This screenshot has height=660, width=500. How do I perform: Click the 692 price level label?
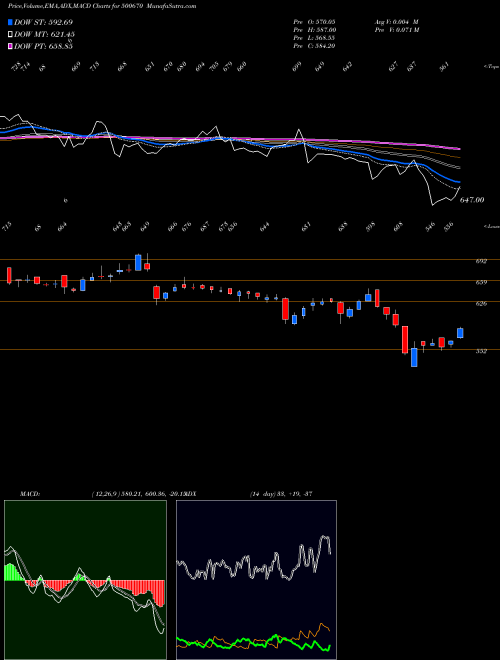(481, 261)
